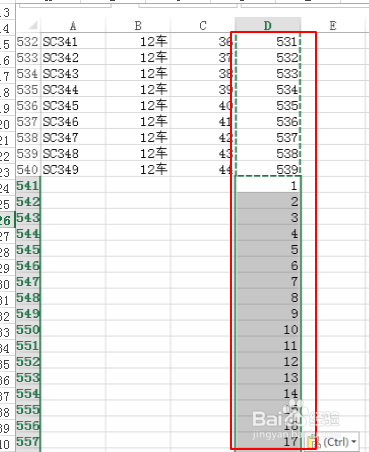
Task: Click the 12车 cell in SC344 row
Action: coord(138,89)
